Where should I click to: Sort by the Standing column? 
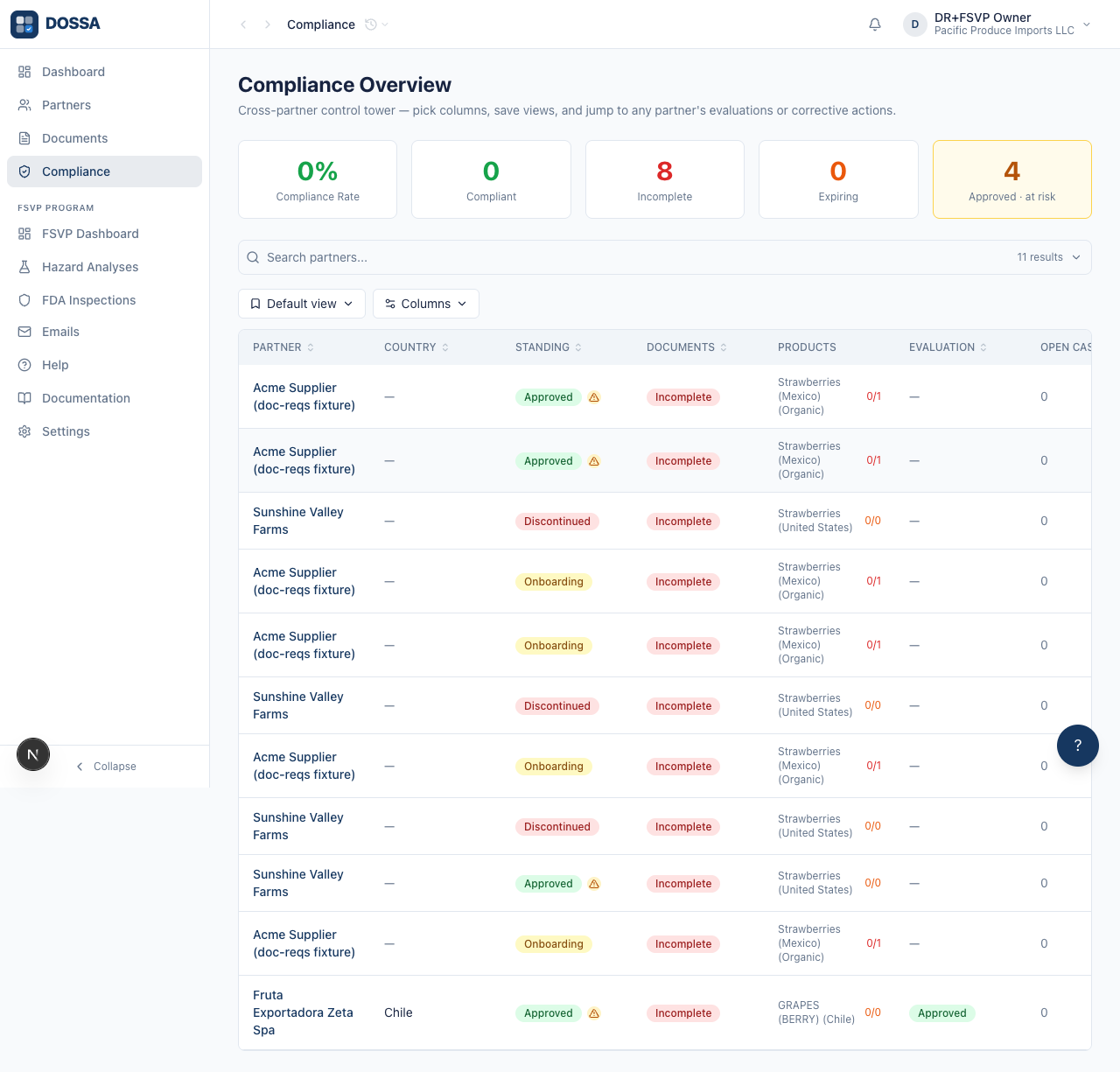point(549,347)
